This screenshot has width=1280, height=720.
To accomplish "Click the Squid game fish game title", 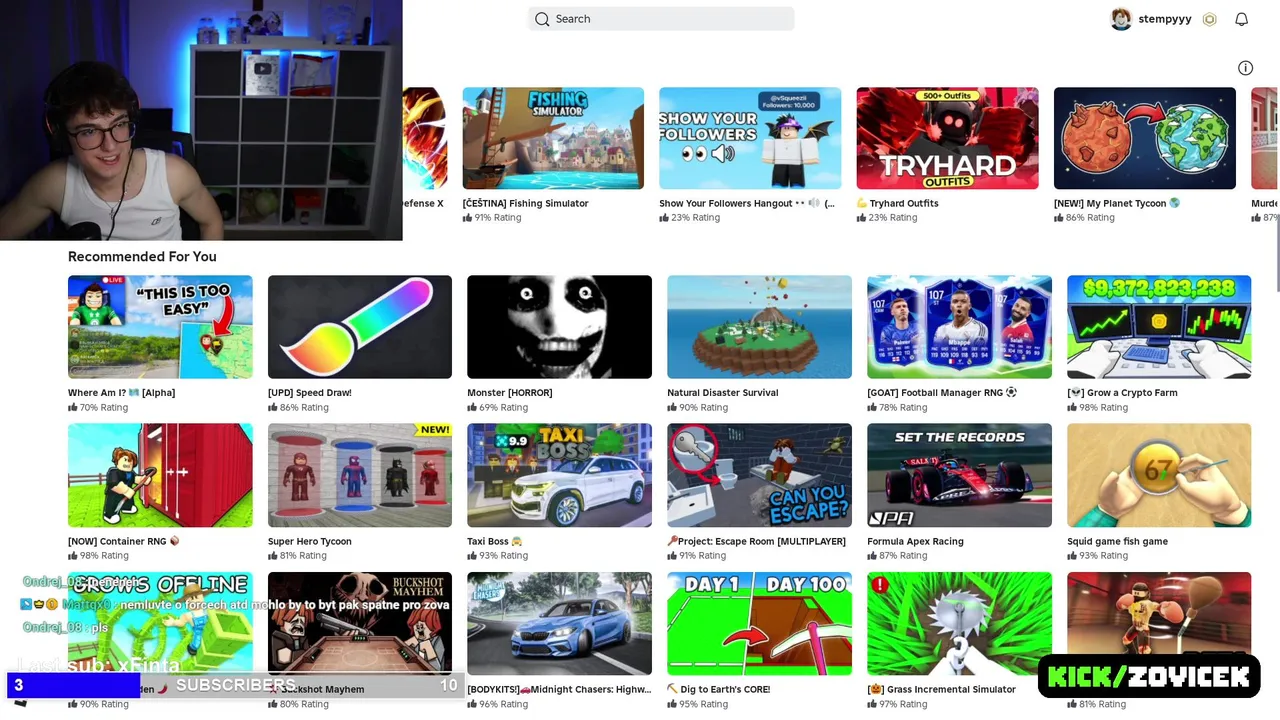I will [1117, 541].
